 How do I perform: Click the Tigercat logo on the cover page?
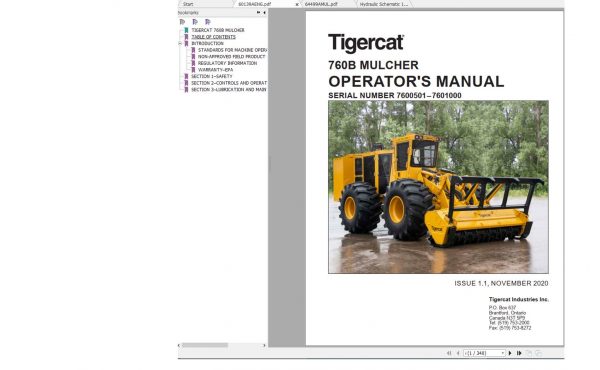click(366, 42)
